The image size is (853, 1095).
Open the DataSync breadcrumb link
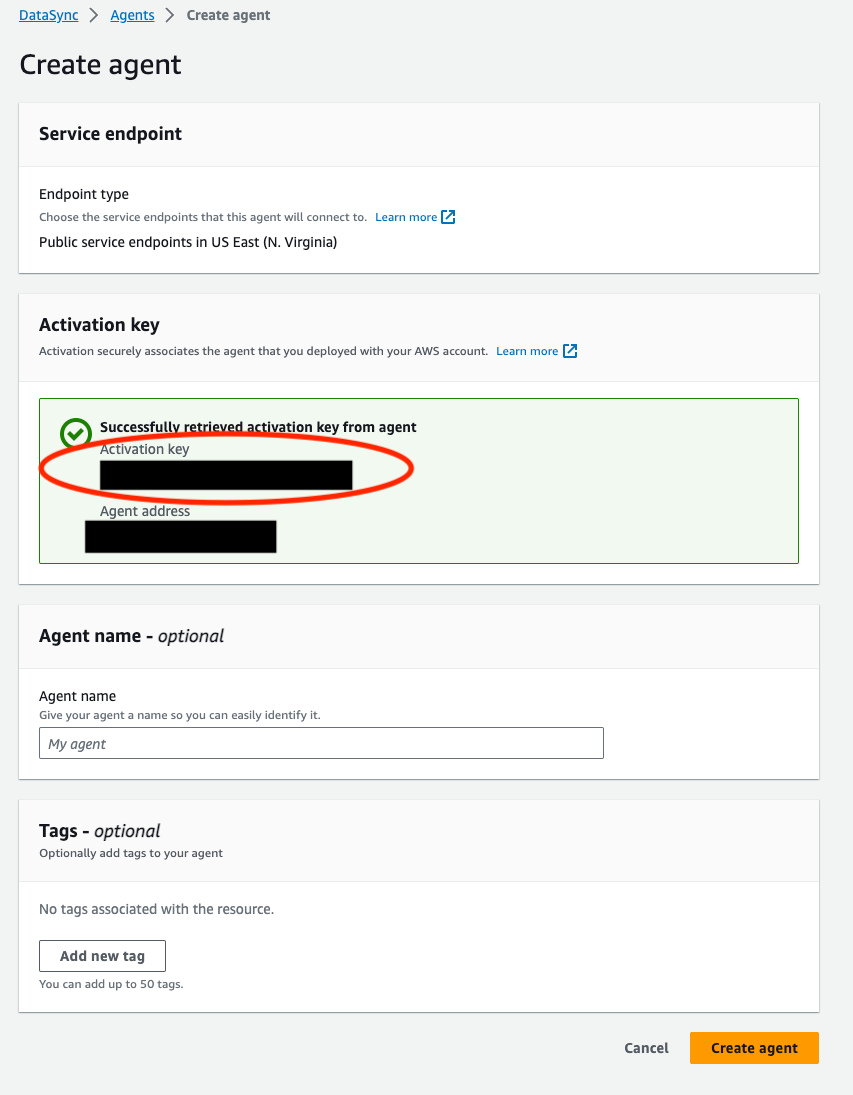point(48,15)
